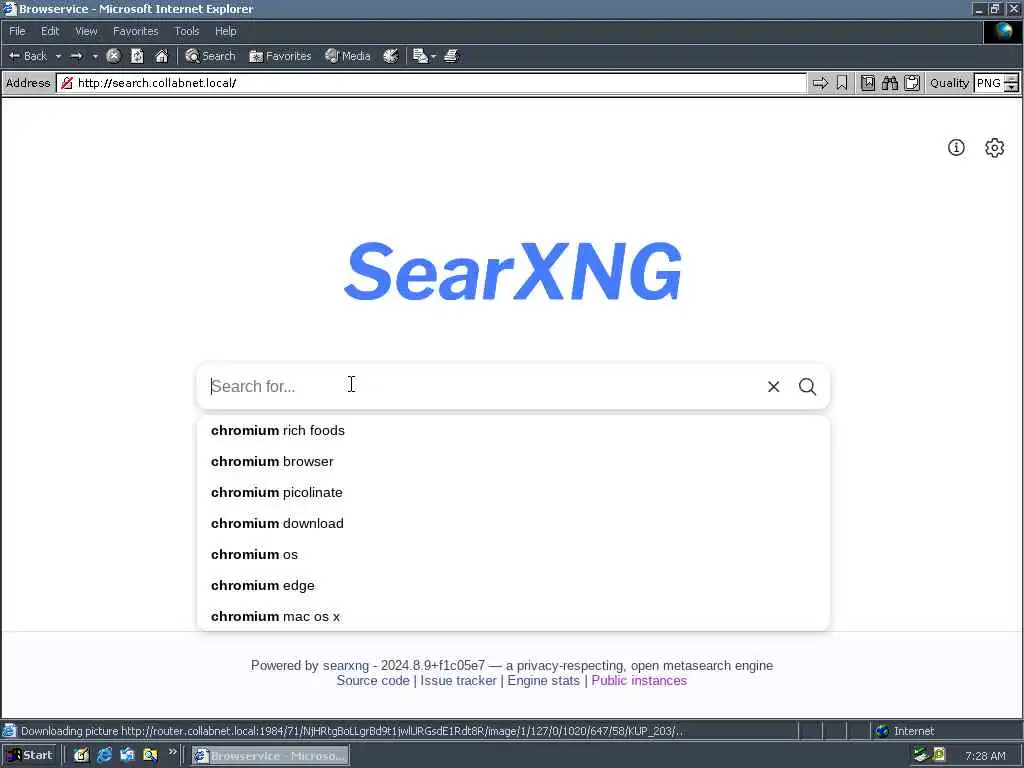Open the SearXNG preferences gear icon
The image size is (1024, 768).
[995, 148]
